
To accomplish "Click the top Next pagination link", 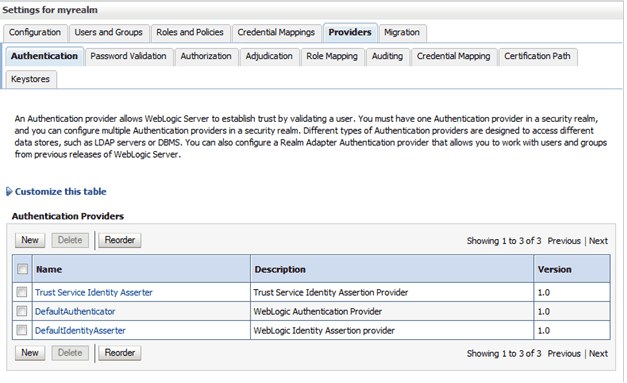I will [598, 241].
